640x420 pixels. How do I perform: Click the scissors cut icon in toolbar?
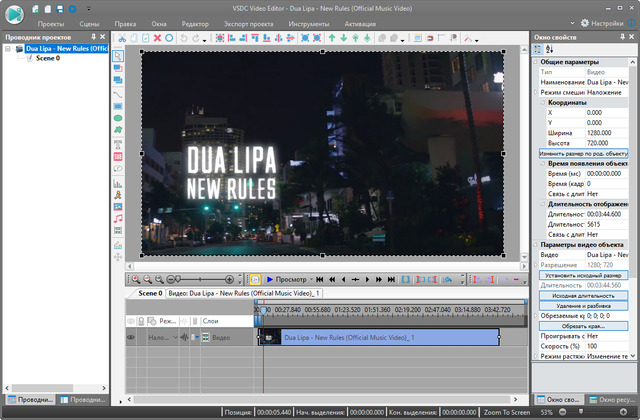click(x=122, y=38)
